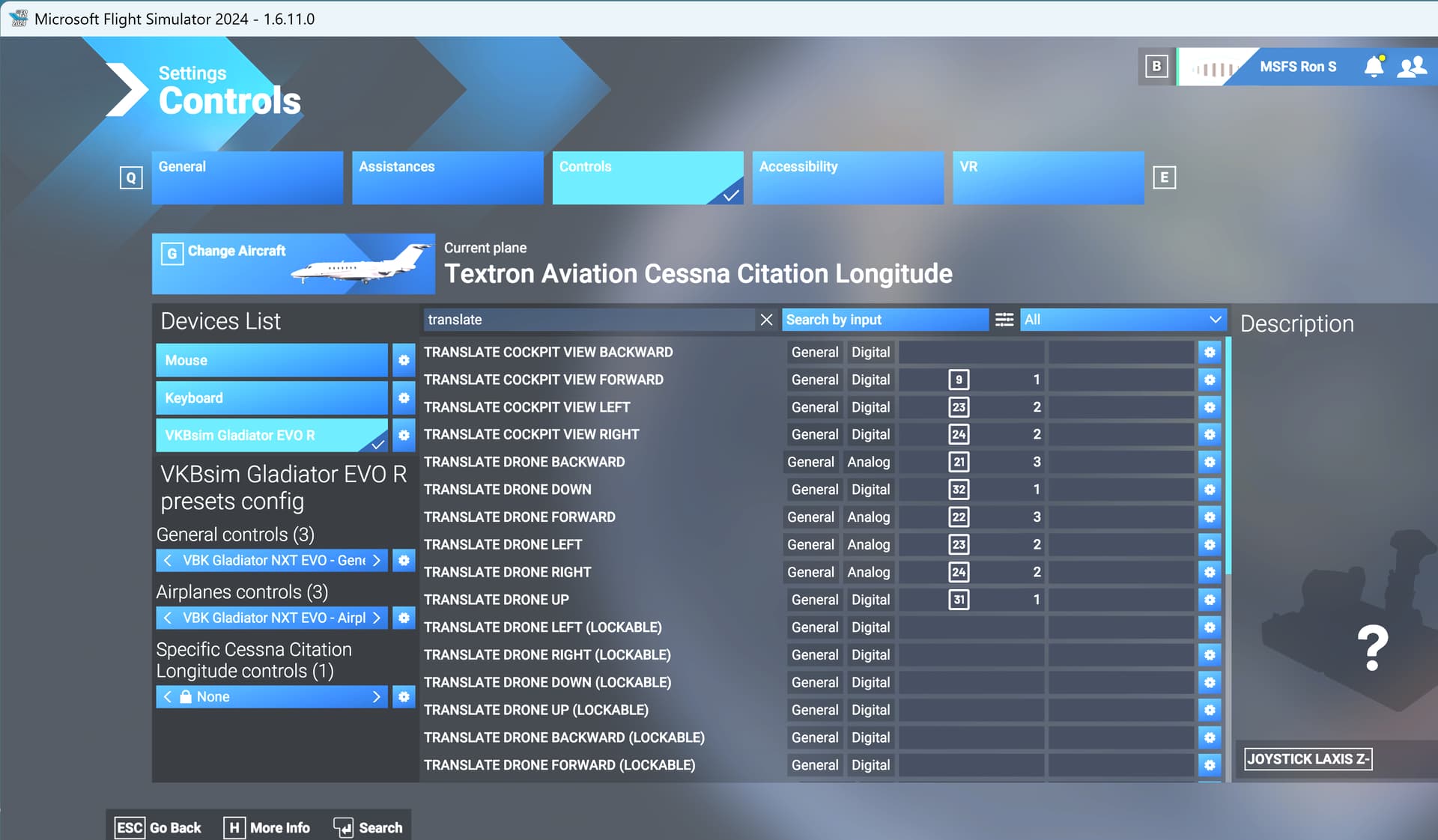This screenshot has height=840, width=1438.
Task: Open gear settings for Keyboard device
Action: 404,398
